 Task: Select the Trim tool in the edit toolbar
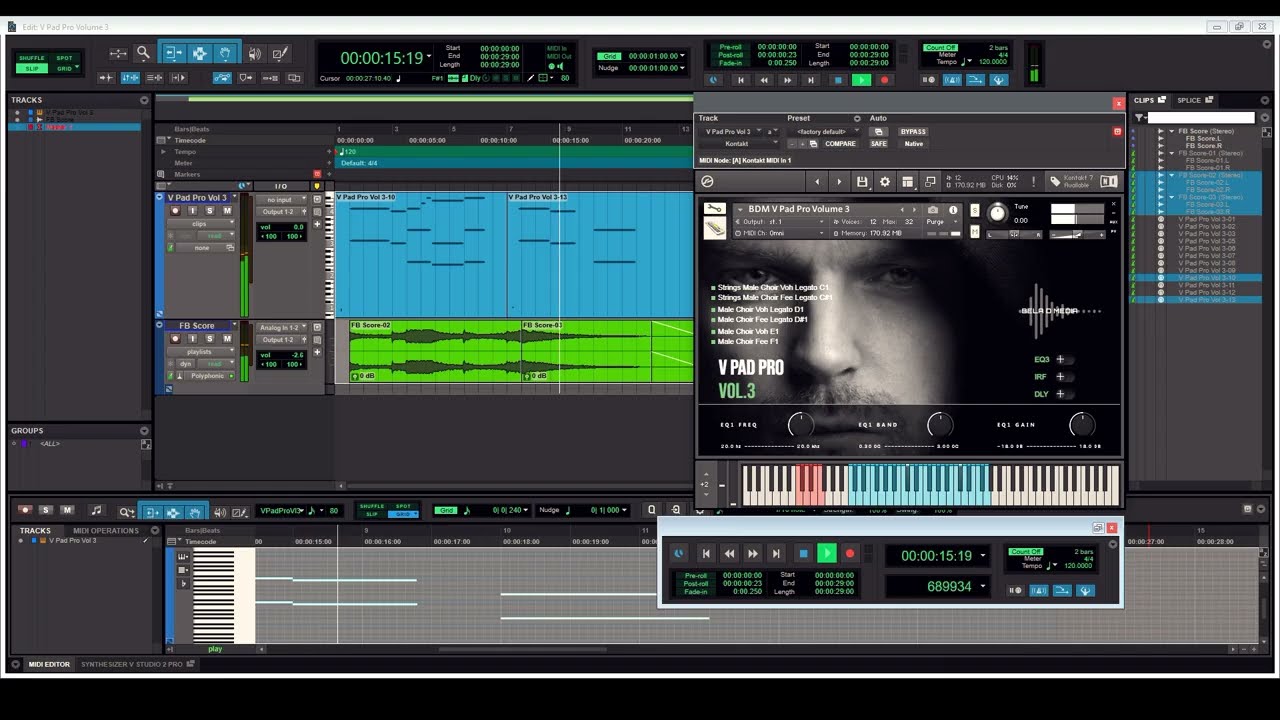[172, 54]
